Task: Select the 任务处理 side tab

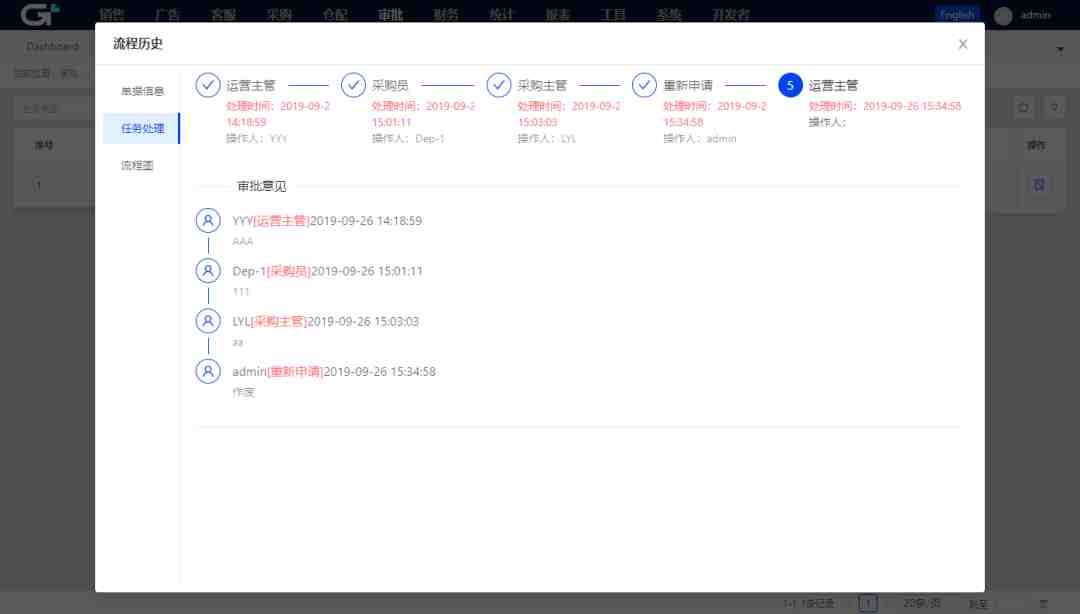Action: [142, 128]
